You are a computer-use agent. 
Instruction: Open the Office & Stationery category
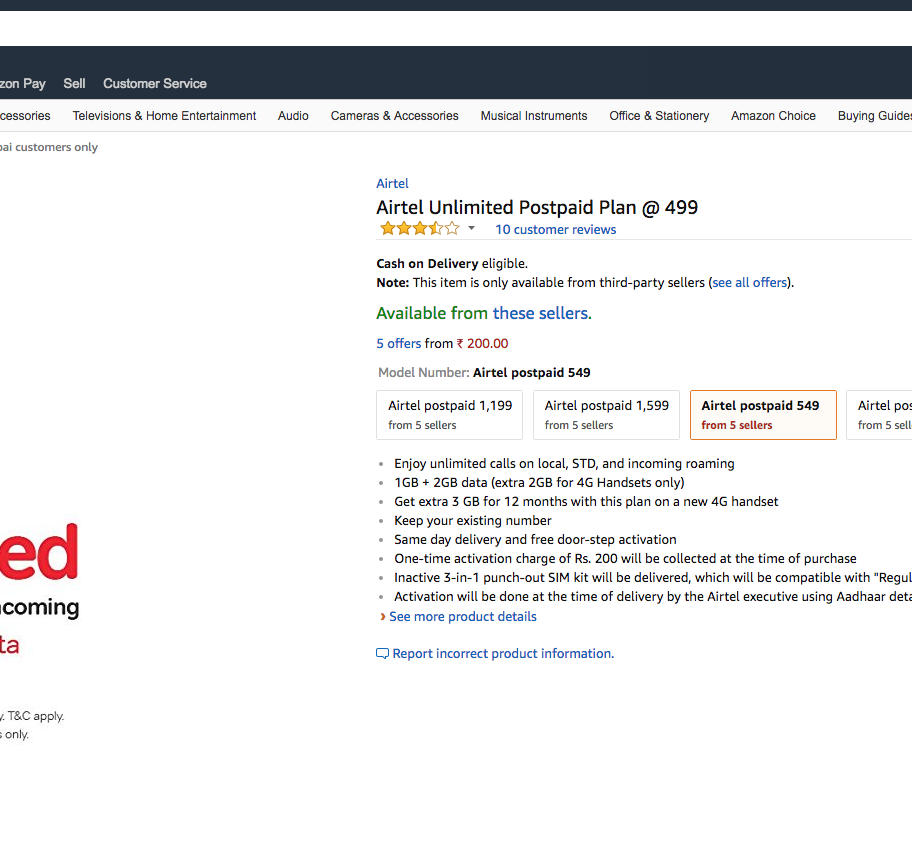point(659,116)
